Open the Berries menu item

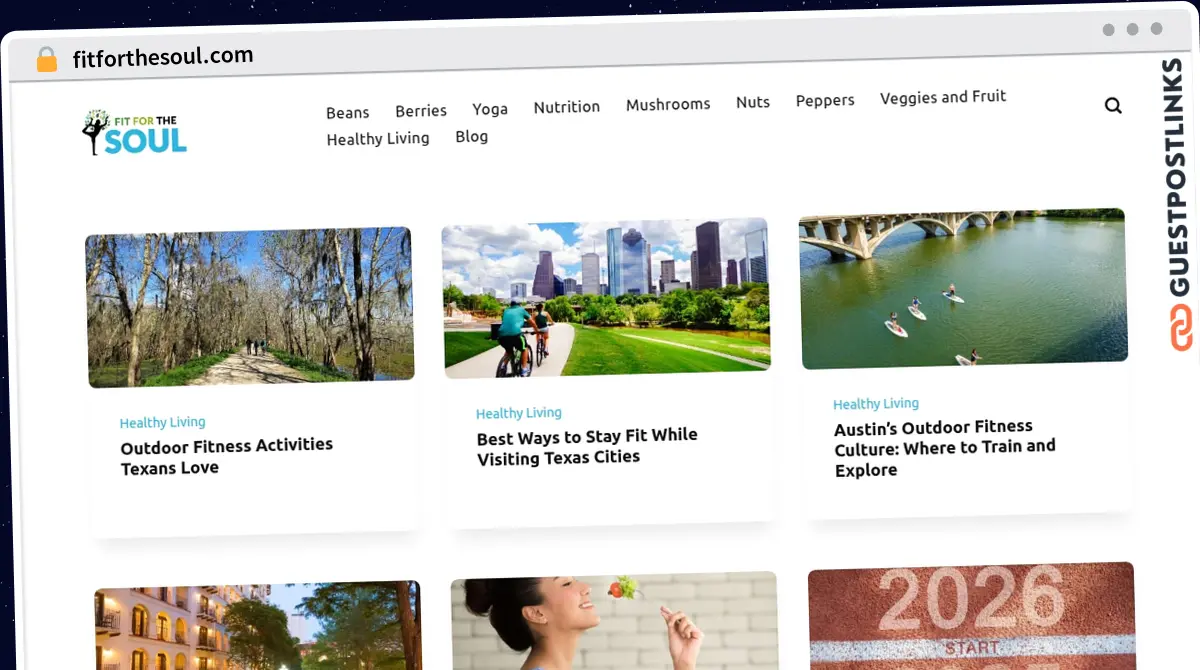pyautogui.click(x=421, y=111)
